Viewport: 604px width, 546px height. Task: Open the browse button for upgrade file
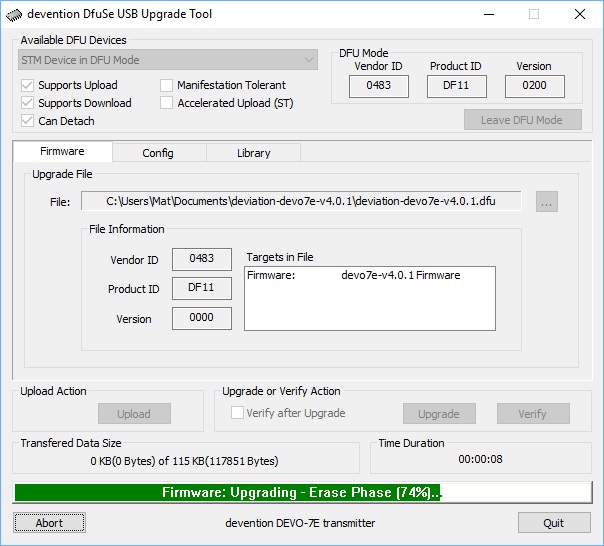[x=547, y=202]
